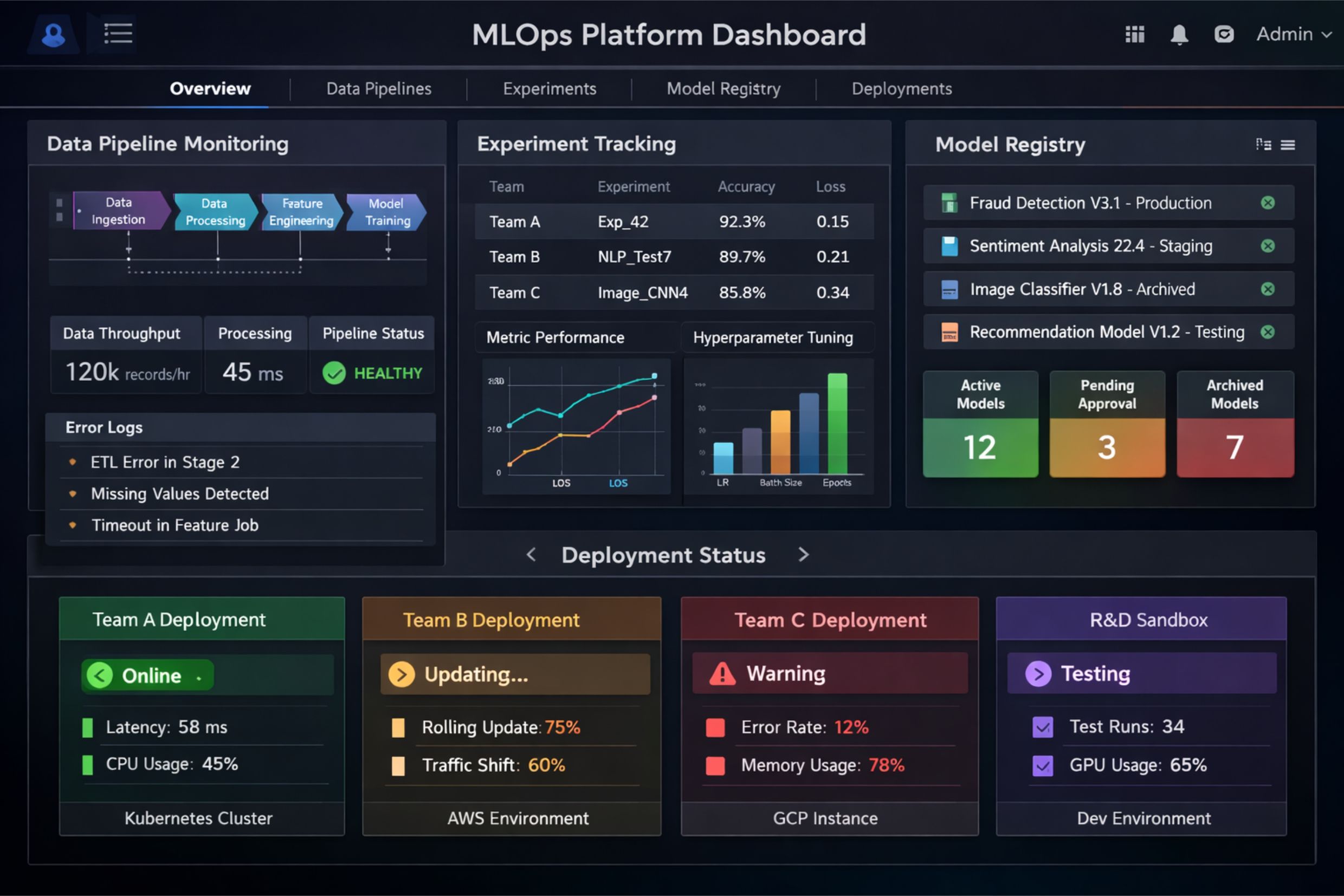Click the green HEALTHY status checkmark
The image size is (1344, 896).
pyautogui.click(x=334, y=373)
